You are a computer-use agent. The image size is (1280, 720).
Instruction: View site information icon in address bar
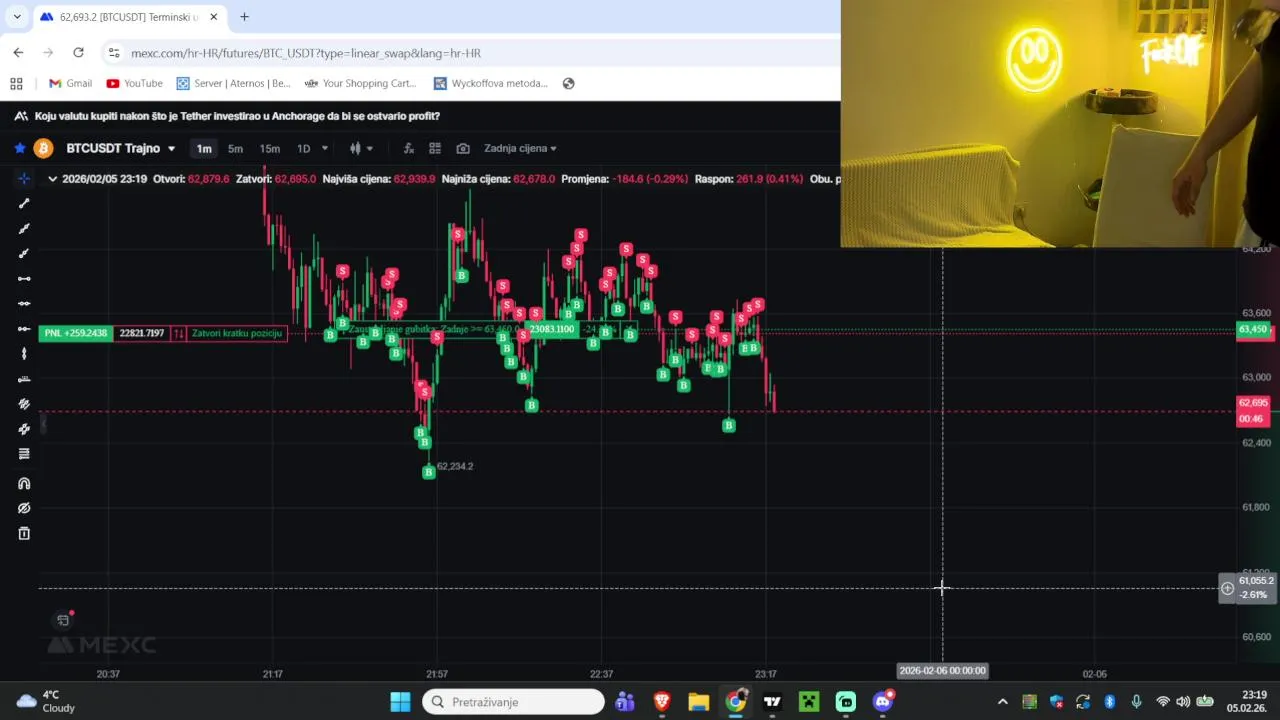pyautogui.click(x=114, y=53)
